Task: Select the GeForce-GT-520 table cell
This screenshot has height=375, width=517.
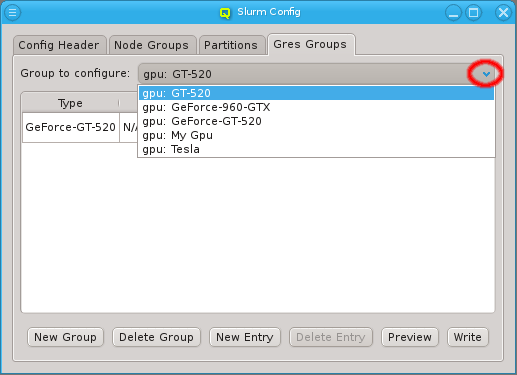Action: (x=71, y=127)
